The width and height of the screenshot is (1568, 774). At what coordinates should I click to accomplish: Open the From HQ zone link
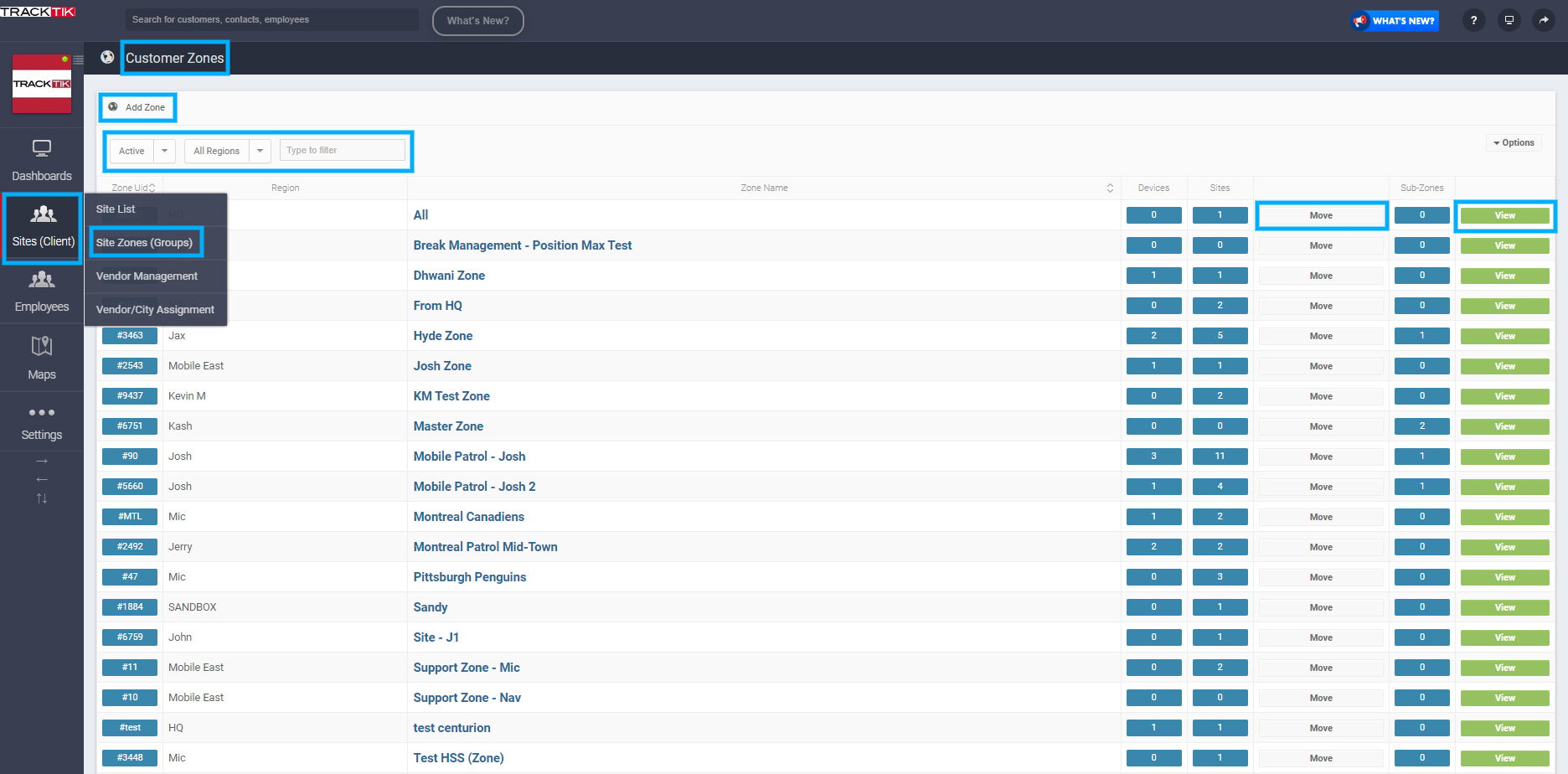(438, 306)
